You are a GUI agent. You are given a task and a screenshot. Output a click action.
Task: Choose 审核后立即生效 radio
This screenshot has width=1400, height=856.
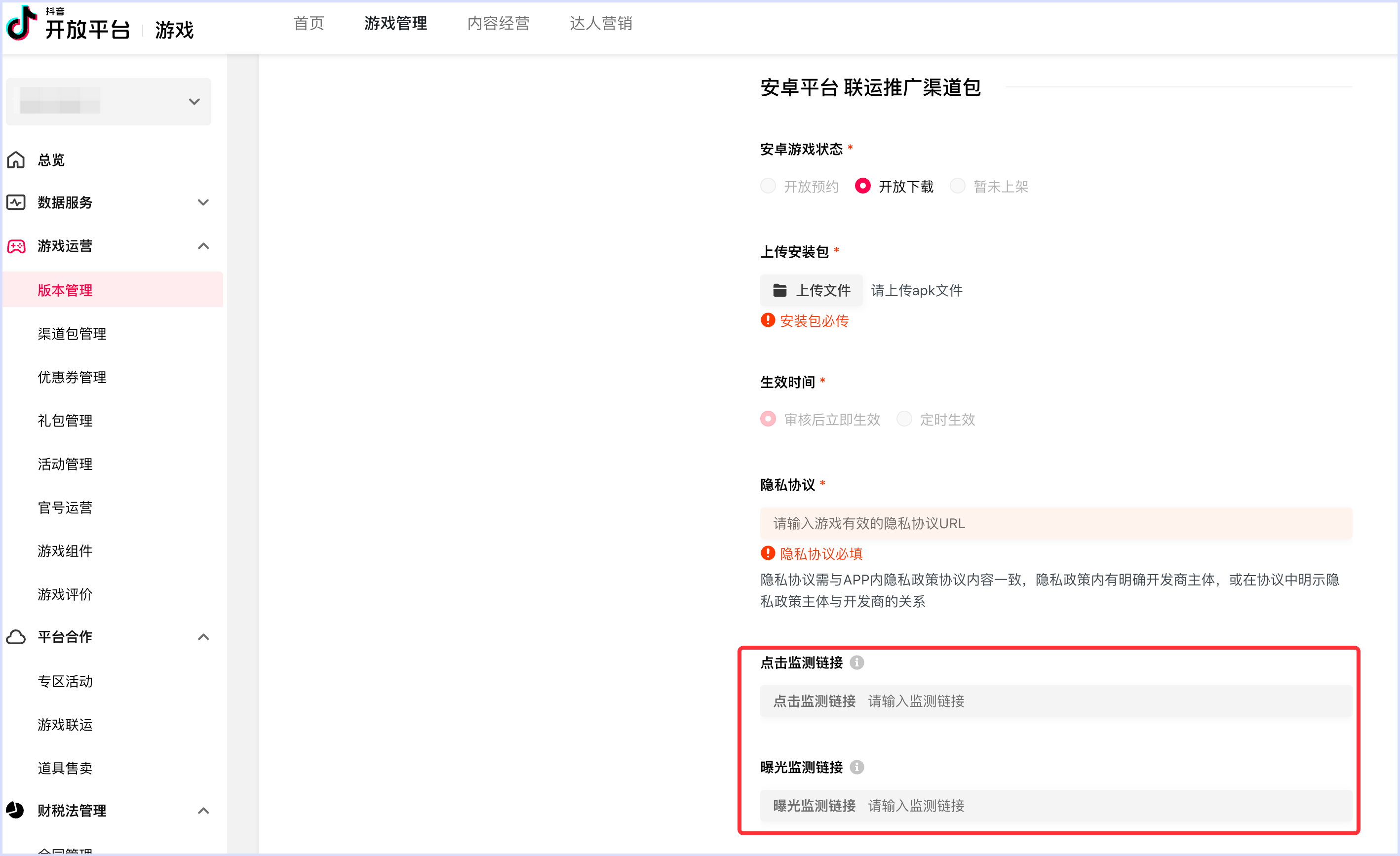[768, 420]
